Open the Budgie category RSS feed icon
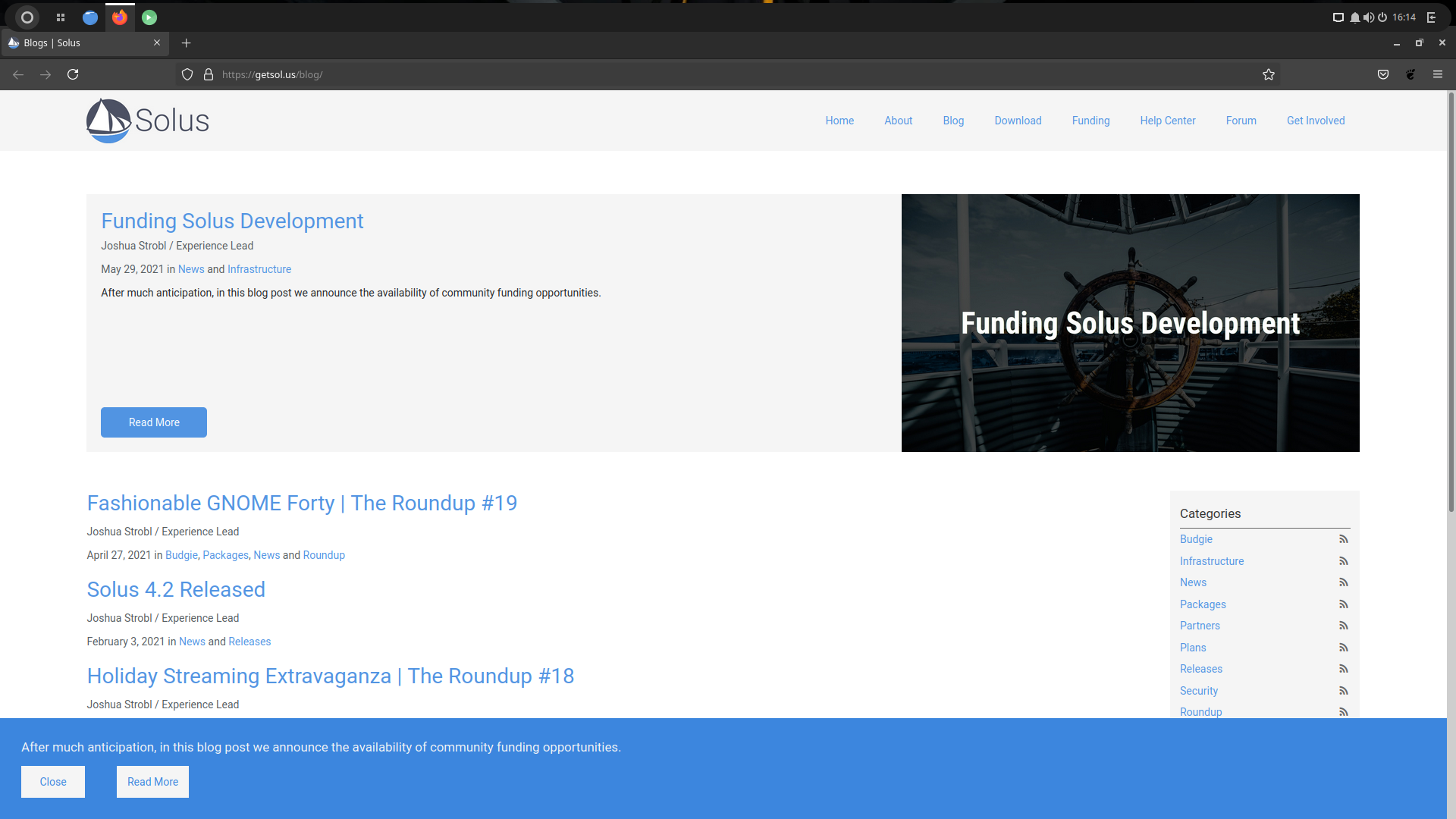This screenshot has width=1456, height=819. (1343, 539)
